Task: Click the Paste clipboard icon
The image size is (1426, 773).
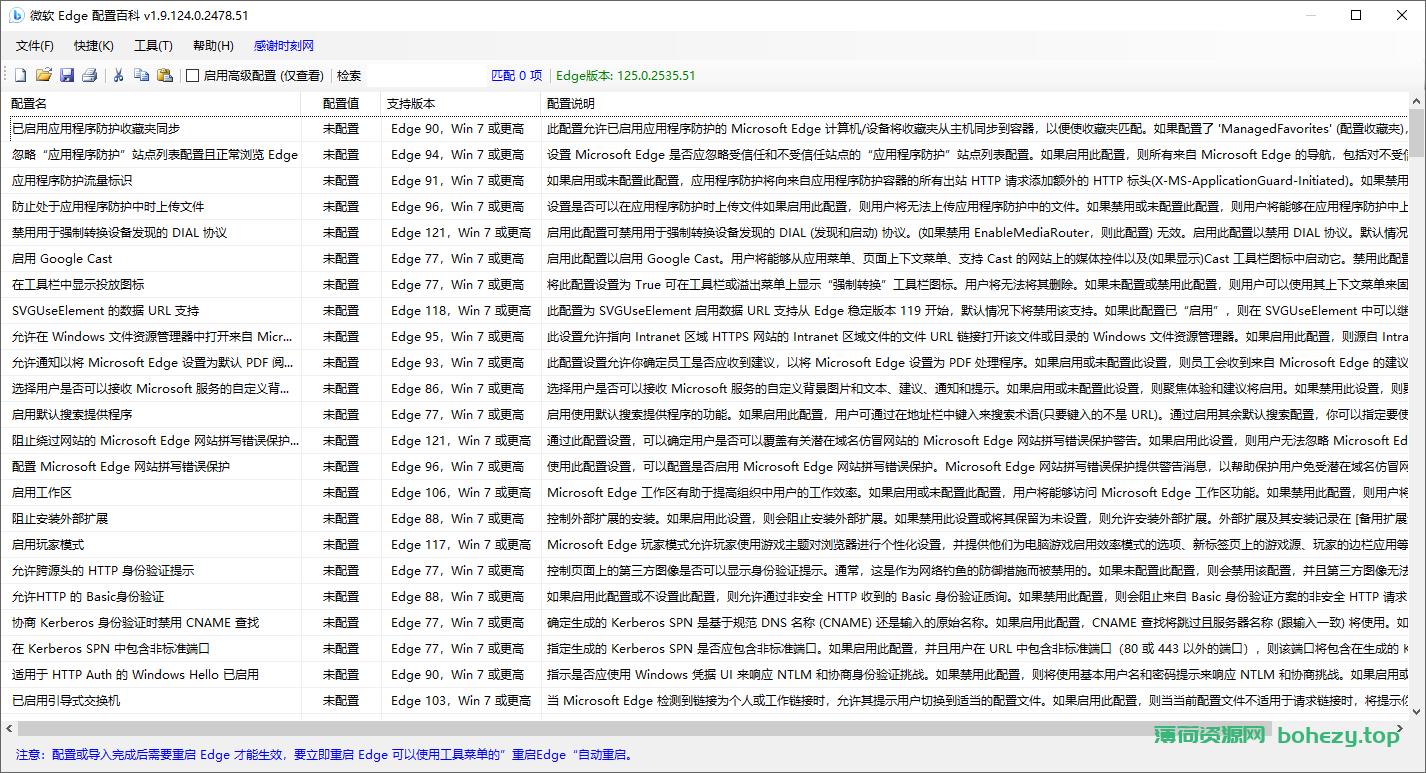Action: pos(165,75)
